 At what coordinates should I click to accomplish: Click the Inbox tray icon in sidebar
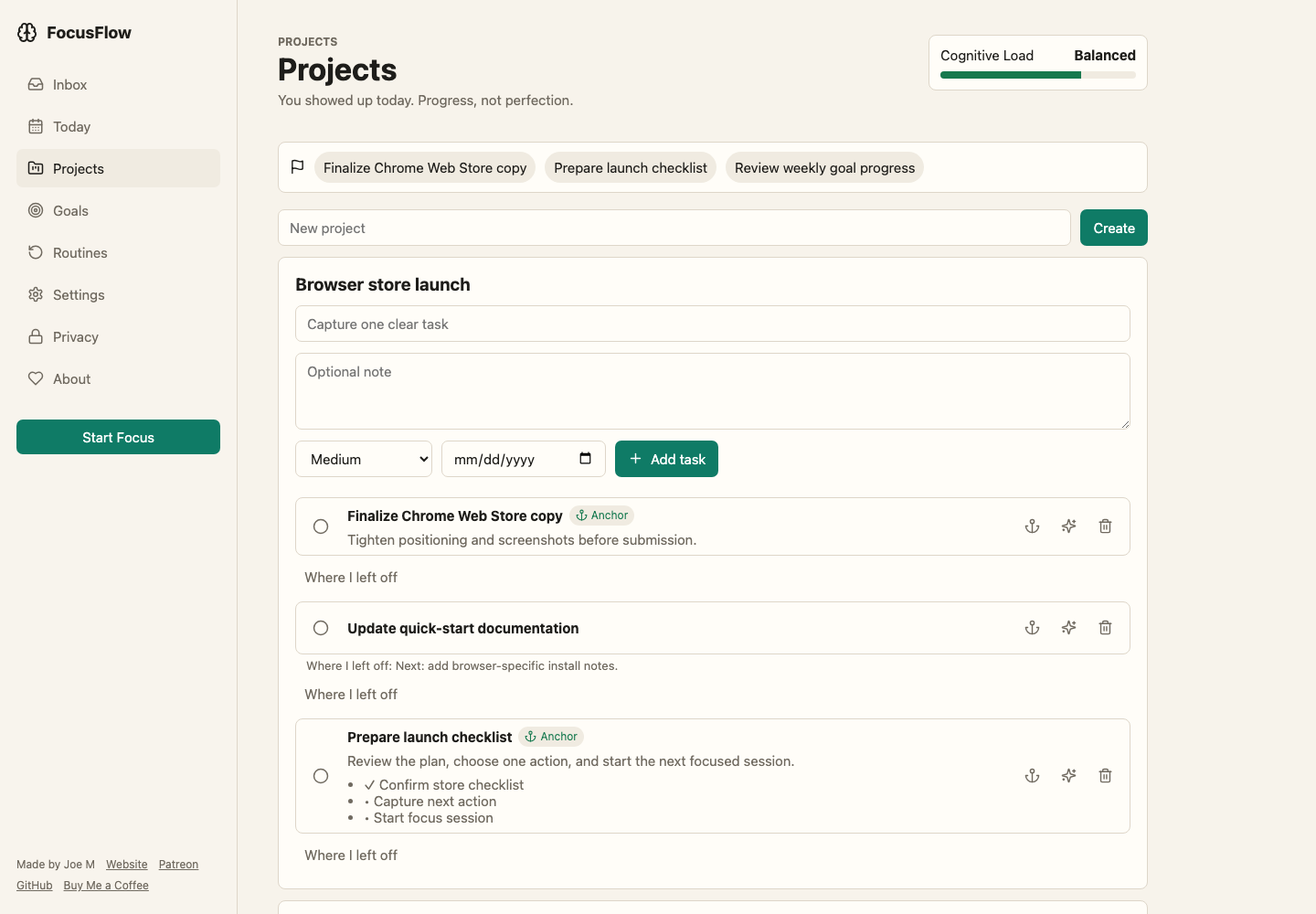(36, 84)
